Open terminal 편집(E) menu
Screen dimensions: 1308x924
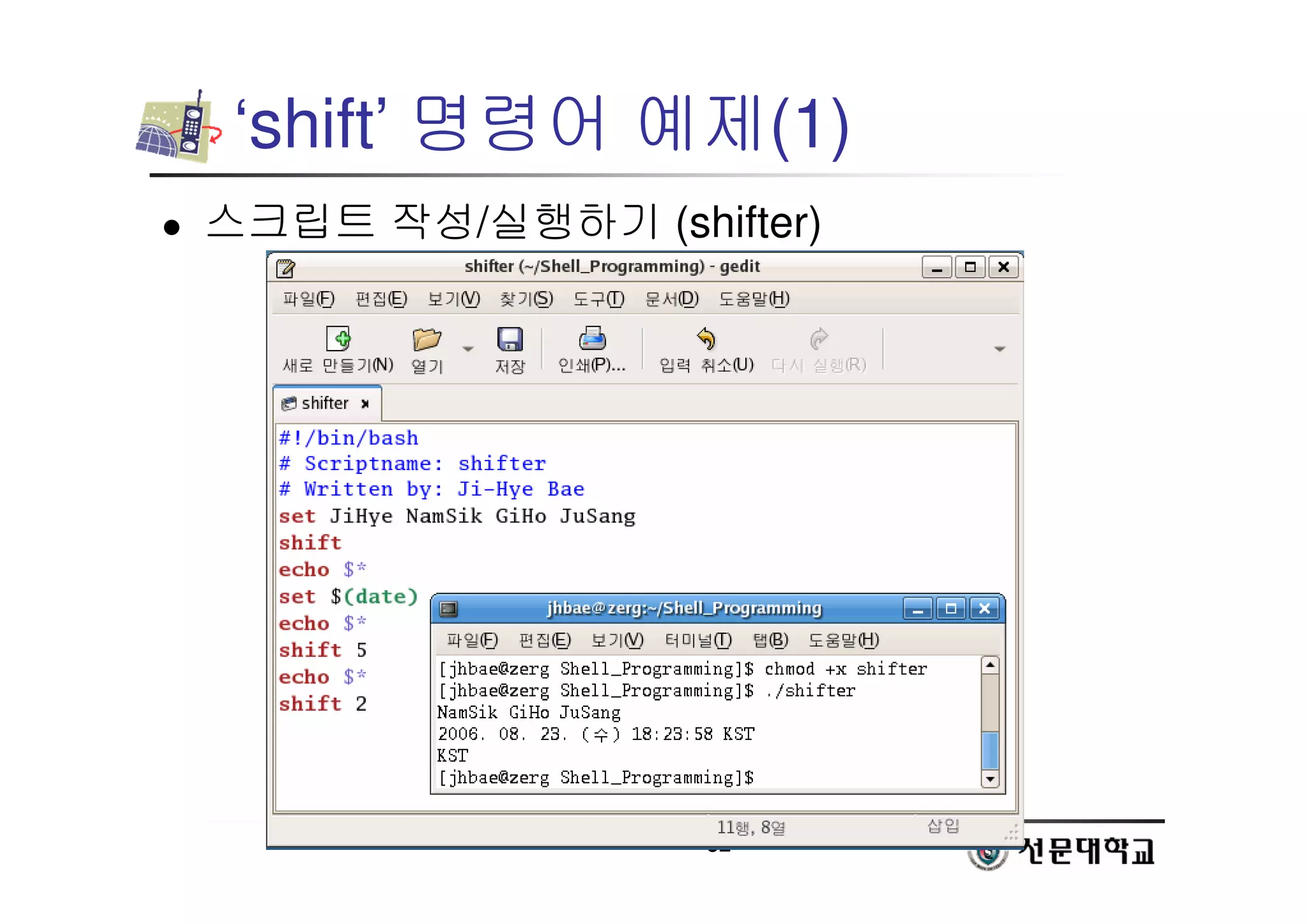(x=545, y=640)
